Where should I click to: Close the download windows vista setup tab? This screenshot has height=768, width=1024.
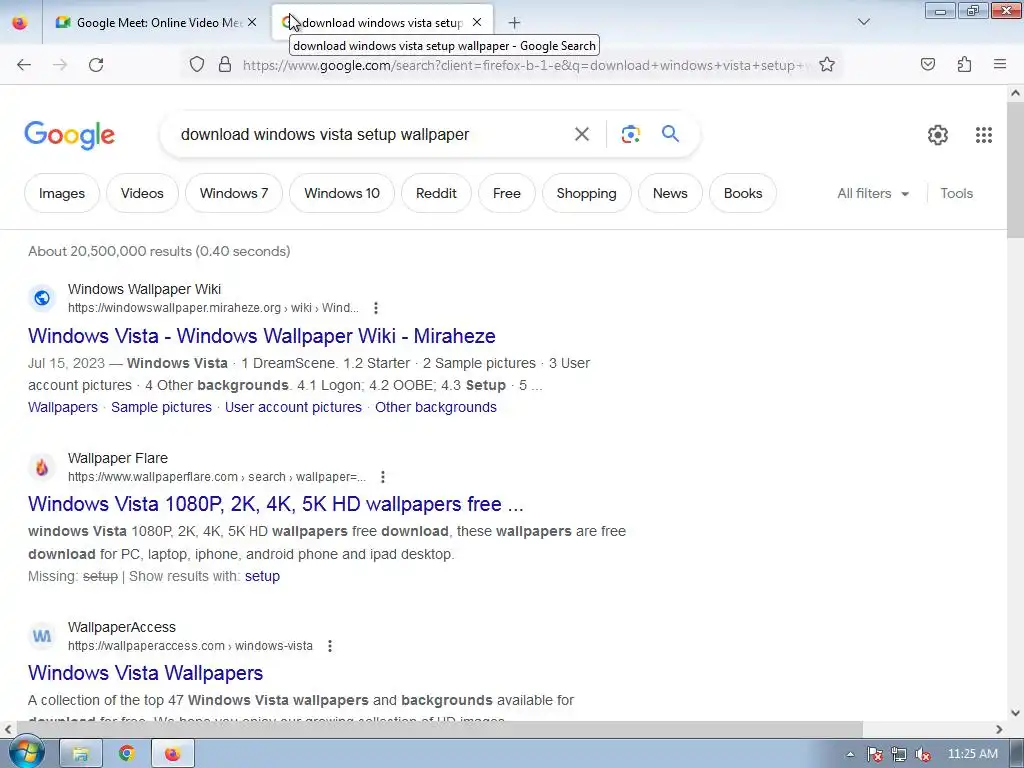pyautogui.click(x=477, y=22)
